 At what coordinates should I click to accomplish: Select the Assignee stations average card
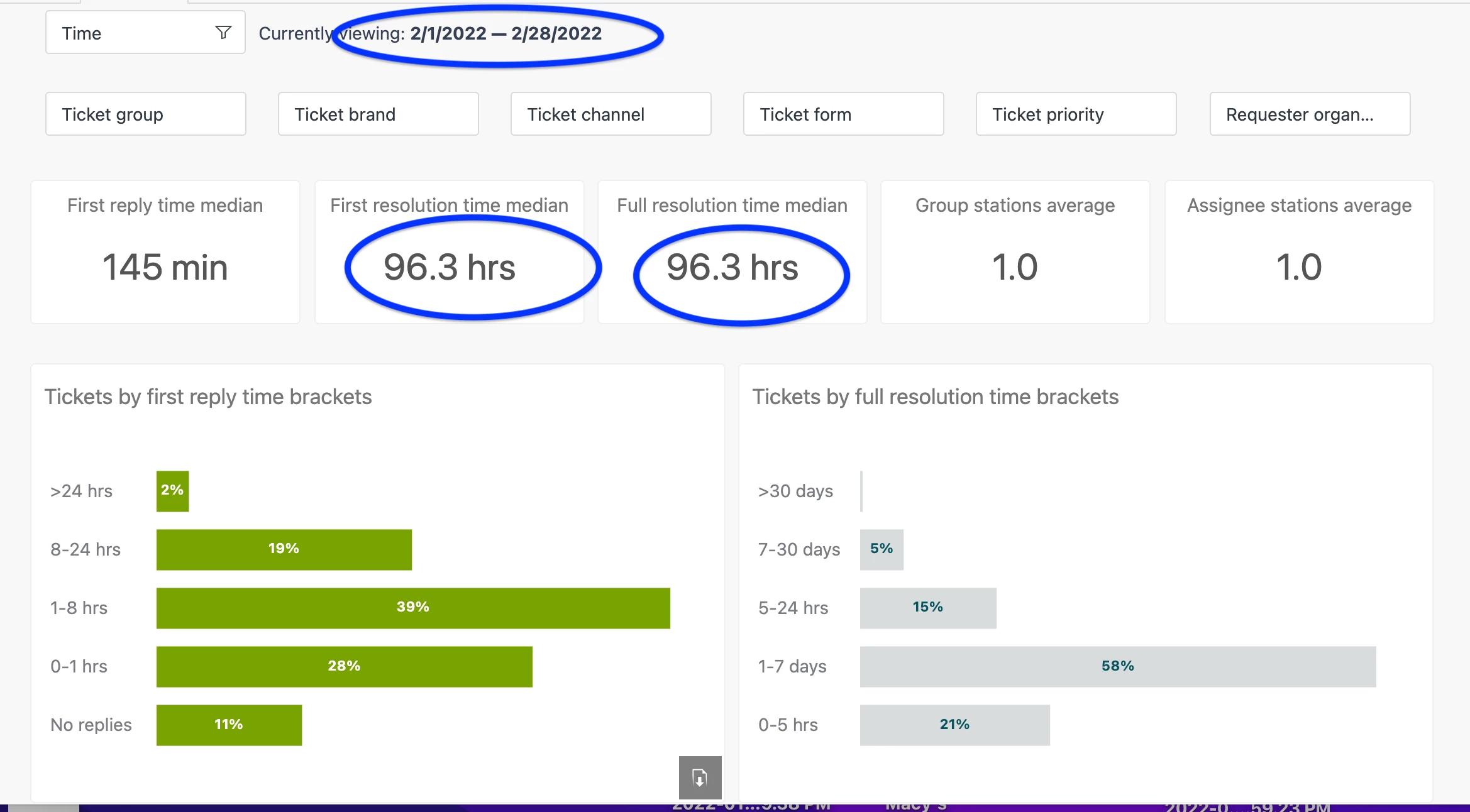(1299, 252)
